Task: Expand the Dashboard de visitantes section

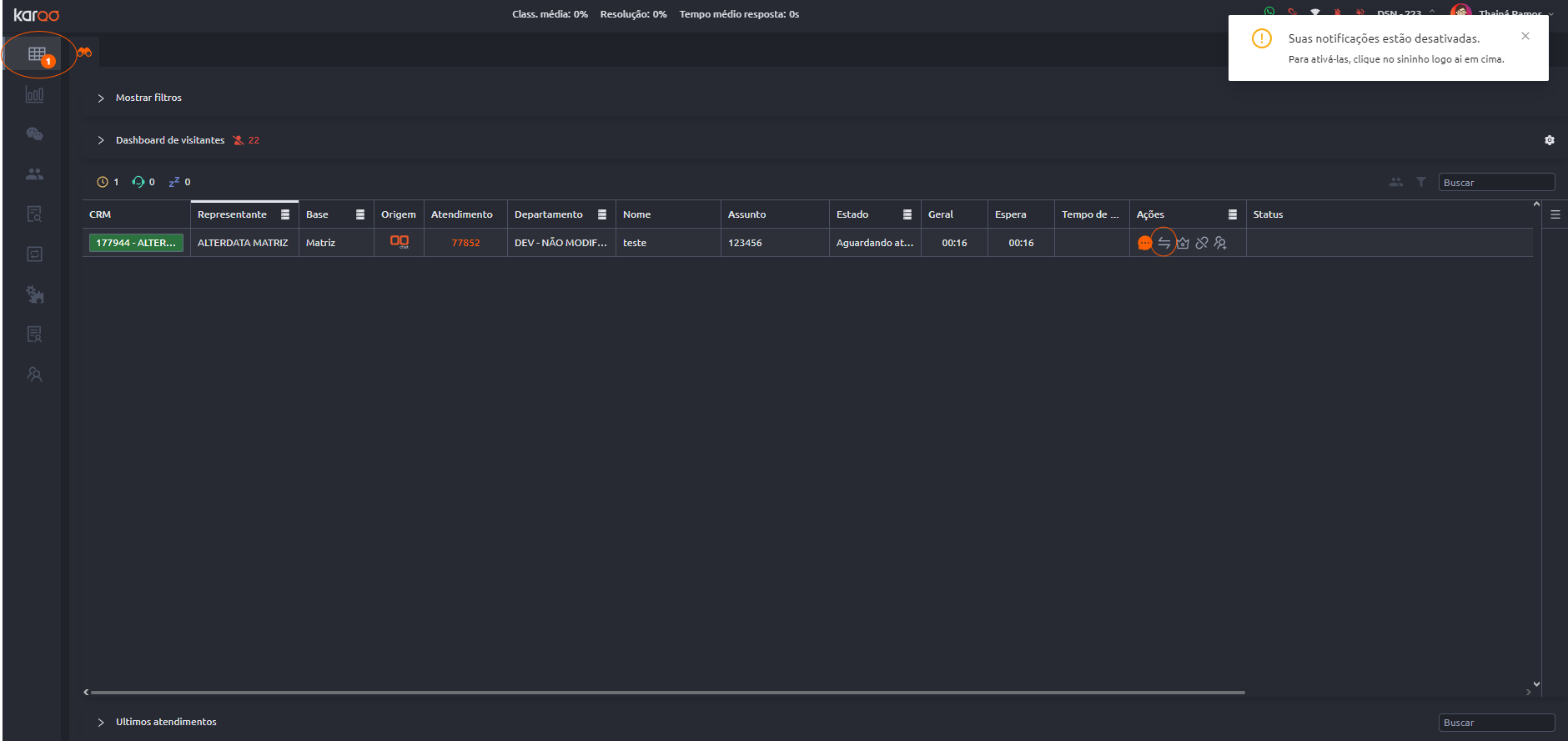Action: tap(101, 140)
